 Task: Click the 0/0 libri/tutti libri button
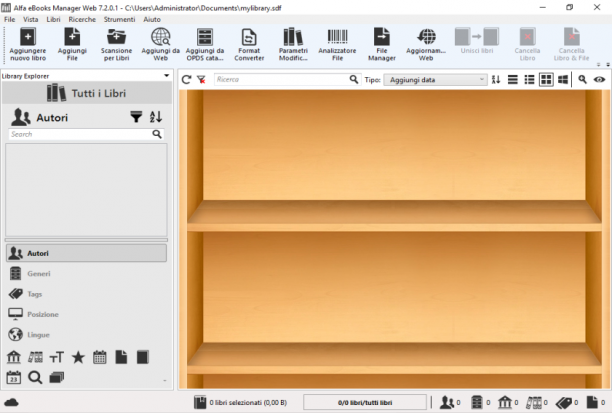[x=365, y=402]
